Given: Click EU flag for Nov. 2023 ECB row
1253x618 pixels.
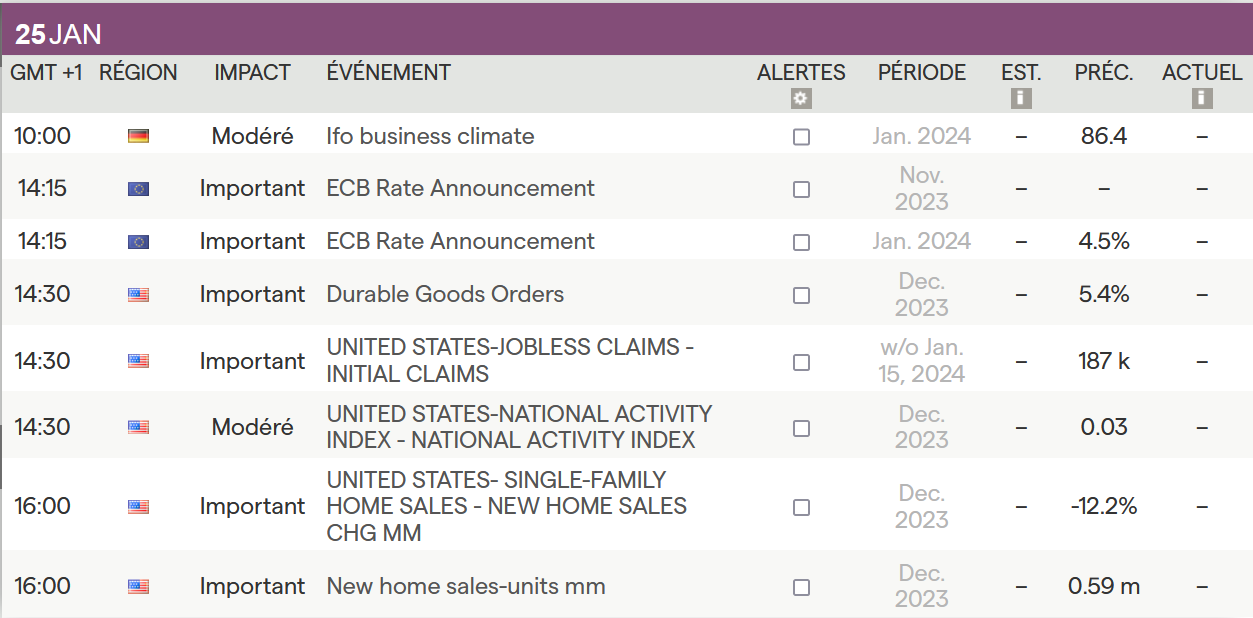Looking at the screenshot, I should click(138, 188).
